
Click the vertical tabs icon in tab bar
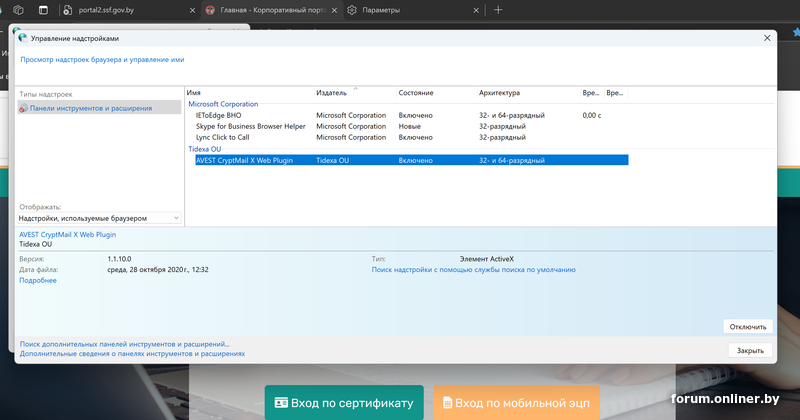click(x=43, y=10)
